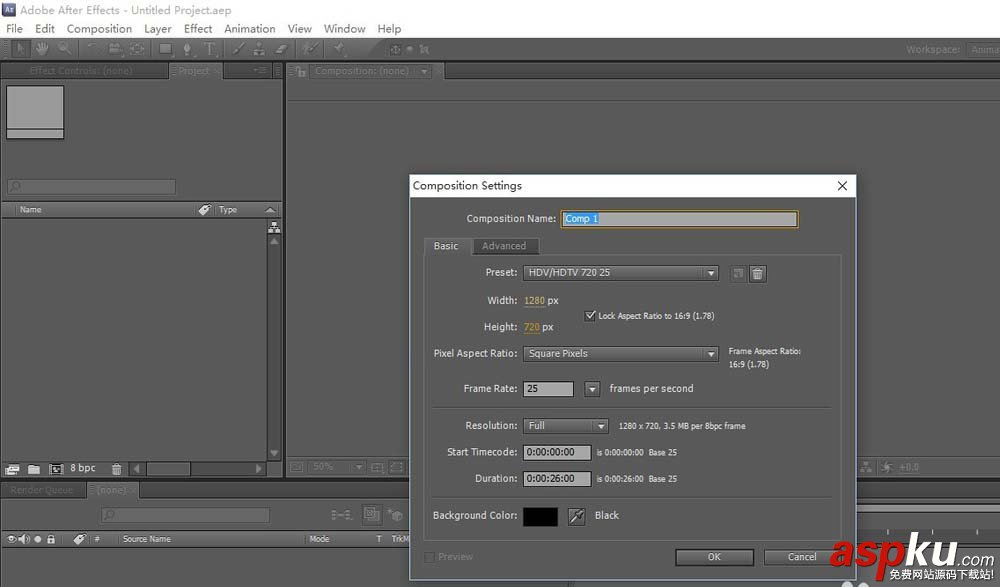Click the Duration timecode field
The height and width of the screenshot is (587, 1000).
pyautogui.click(x=557, y=479)
